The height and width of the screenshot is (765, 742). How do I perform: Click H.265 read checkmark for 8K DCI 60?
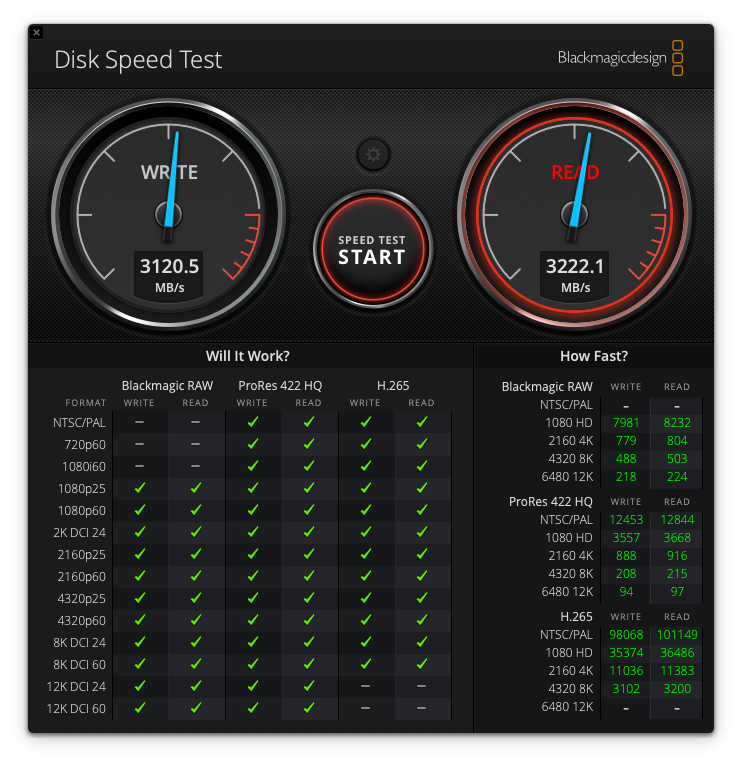coord(422,664)
